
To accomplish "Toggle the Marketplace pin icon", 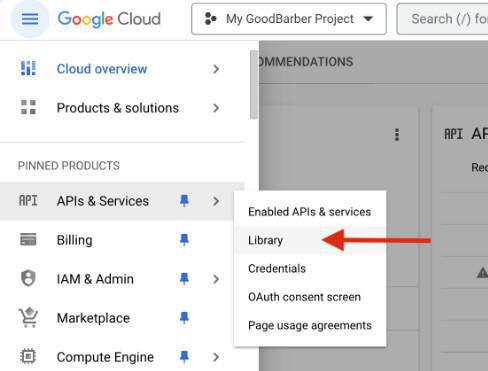I will click(184, 318).
